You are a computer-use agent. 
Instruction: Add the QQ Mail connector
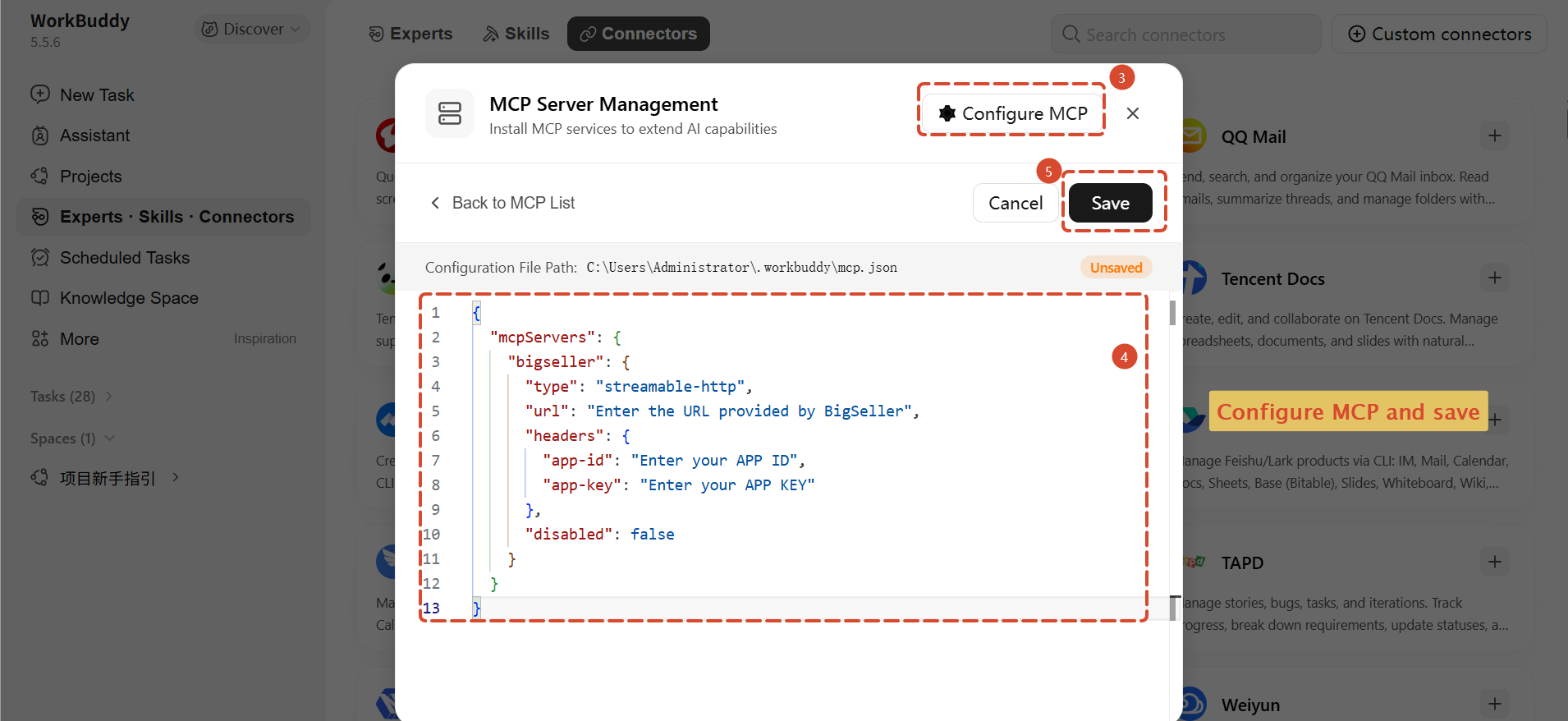click(1495, 135)
